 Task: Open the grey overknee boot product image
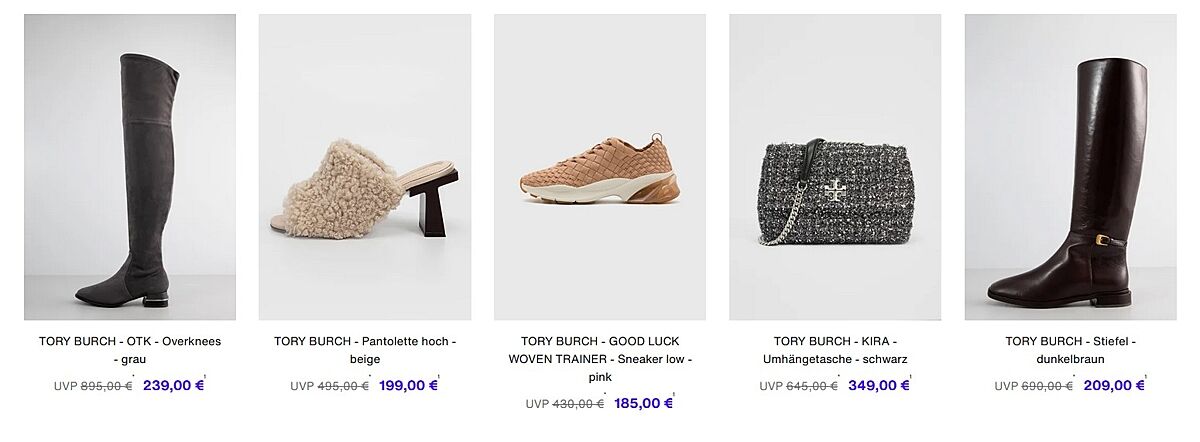[130, 167]
